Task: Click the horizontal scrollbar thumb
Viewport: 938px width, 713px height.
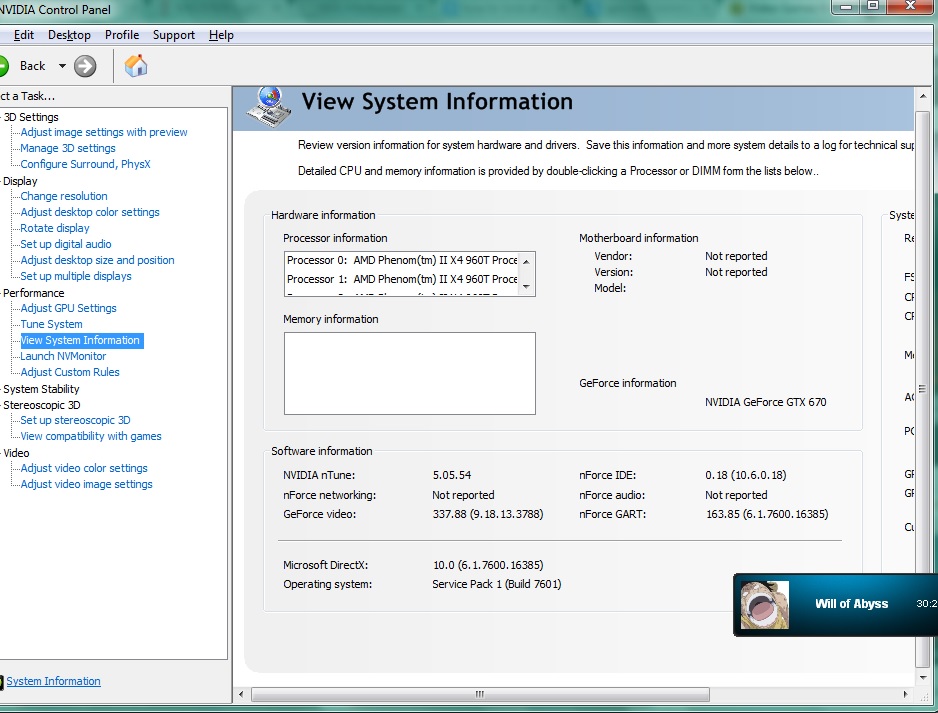Action: point(480,694)
